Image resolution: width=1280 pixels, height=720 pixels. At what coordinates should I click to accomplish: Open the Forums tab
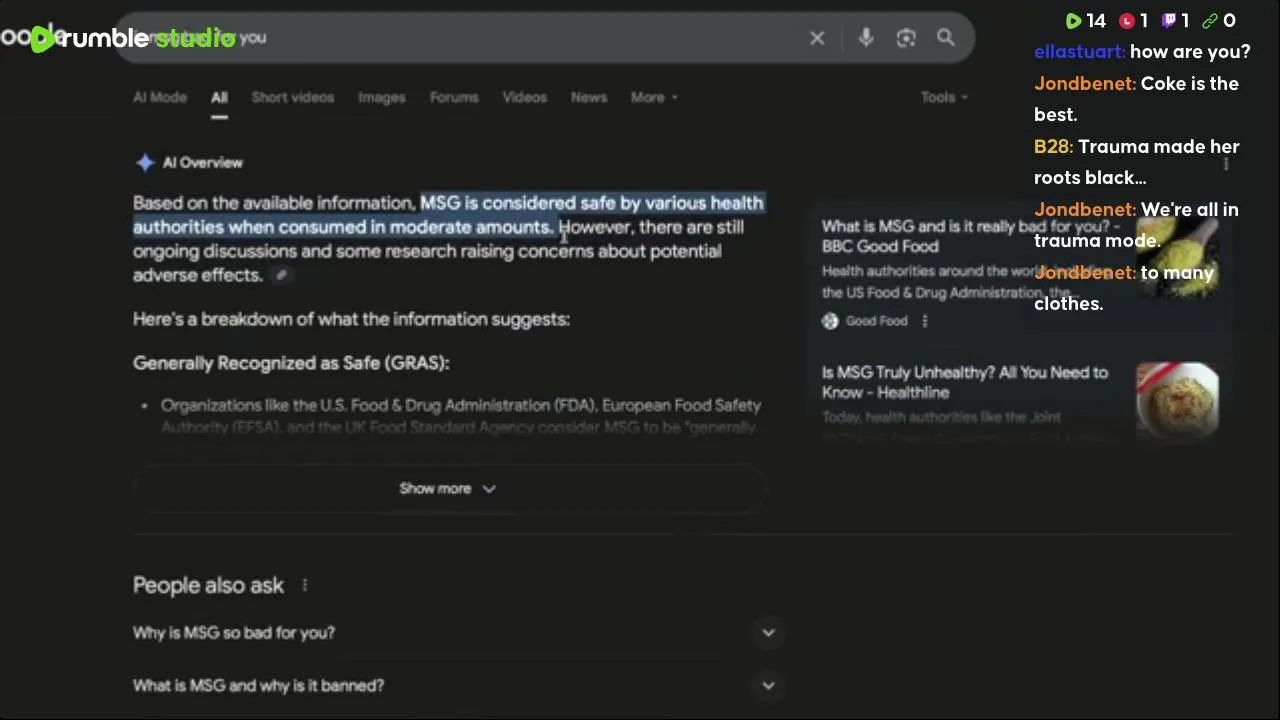tap(454, 97)
